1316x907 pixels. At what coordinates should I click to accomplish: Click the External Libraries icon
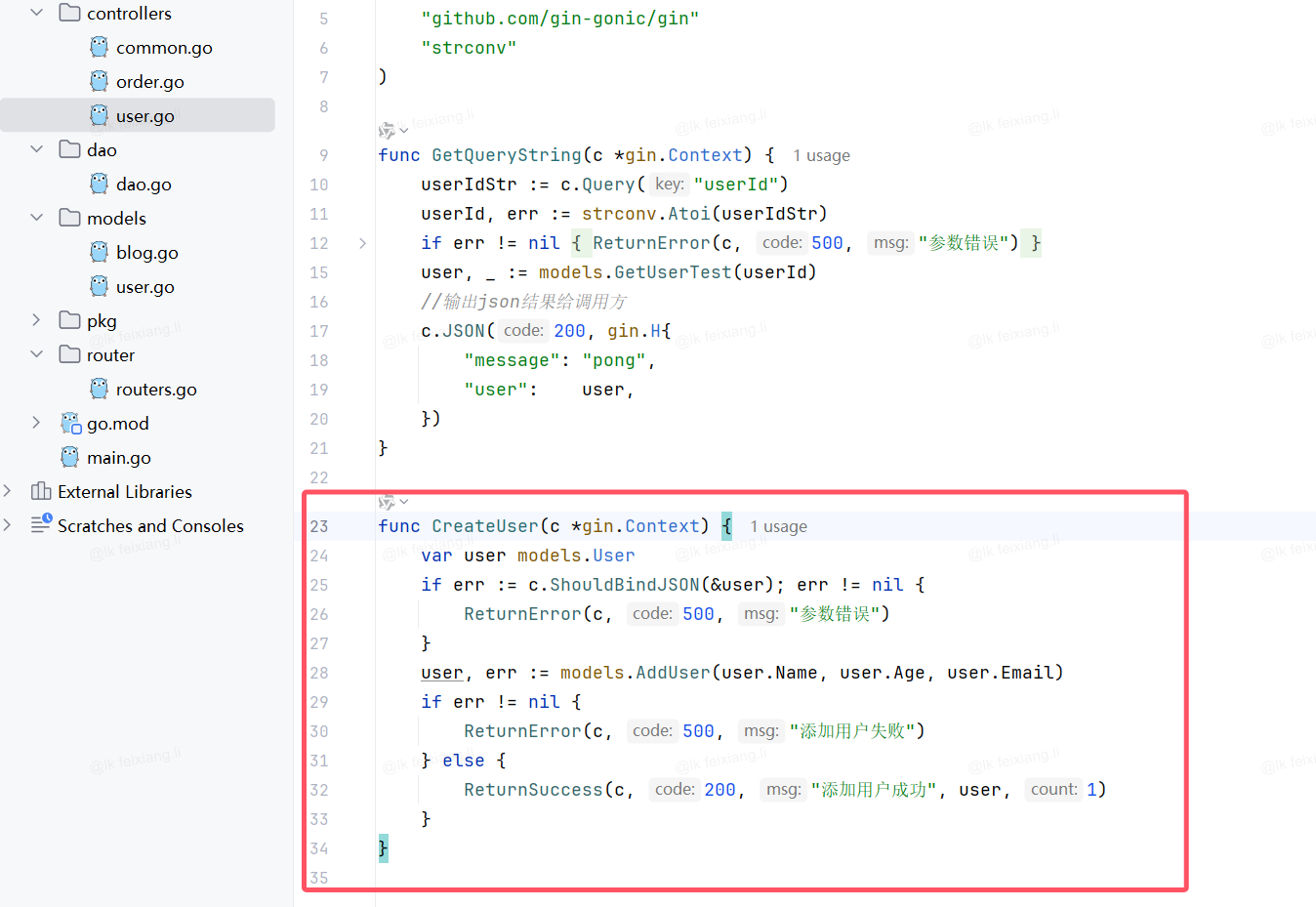(41, 491)
